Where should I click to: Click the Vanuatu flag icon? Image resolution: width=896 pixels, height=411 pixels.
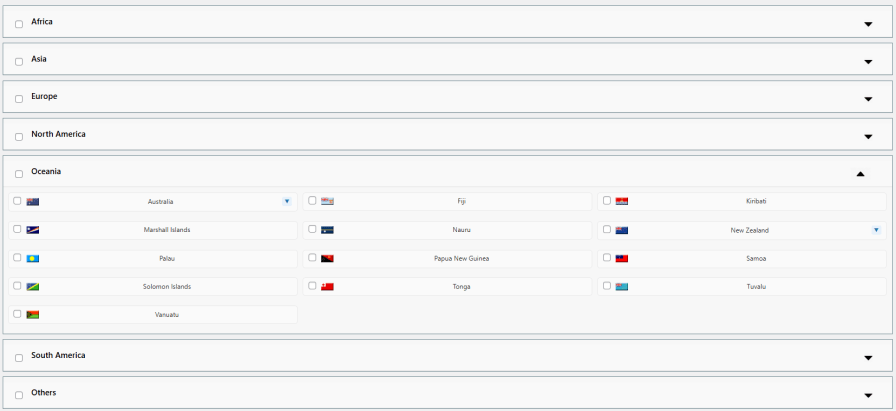tap(33, 314)
